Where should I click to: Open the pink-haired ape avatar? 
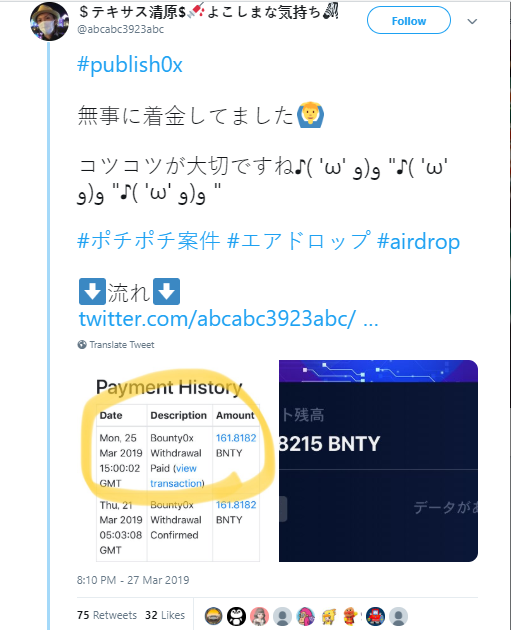coord(306,616)
